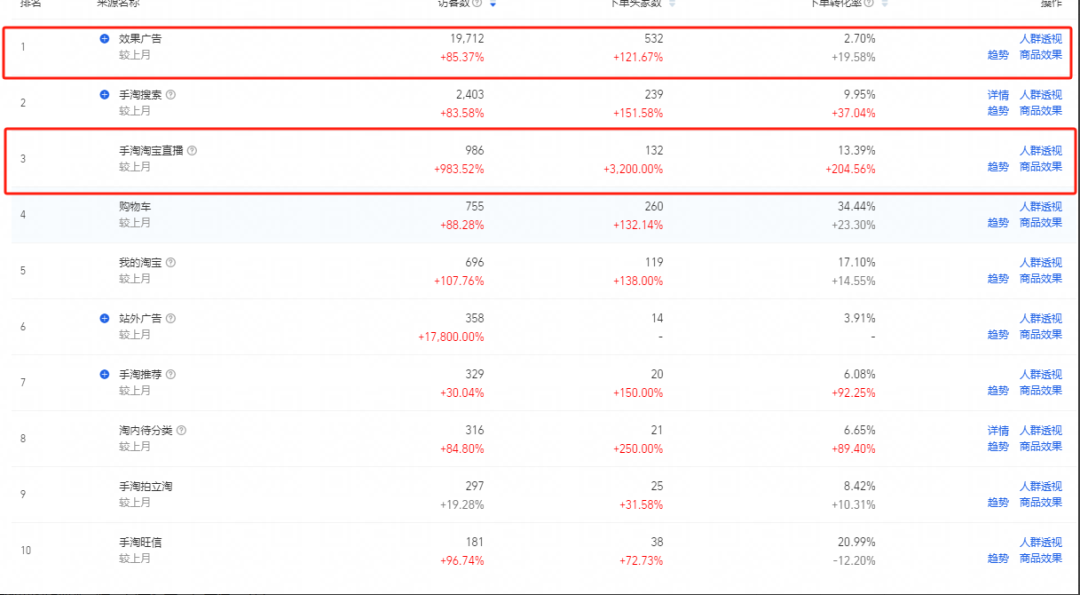Show help tooltip for 手淘推荐
1080x595 pixels.
point(171,374)
